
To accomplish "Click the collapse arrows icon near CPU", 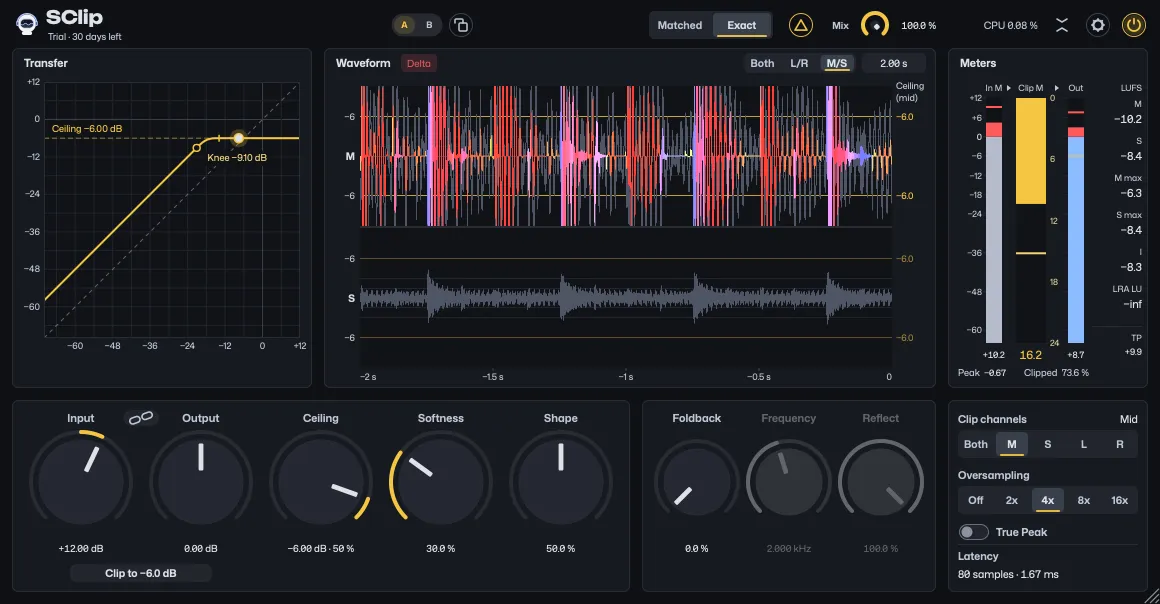I will point(1062,25).
